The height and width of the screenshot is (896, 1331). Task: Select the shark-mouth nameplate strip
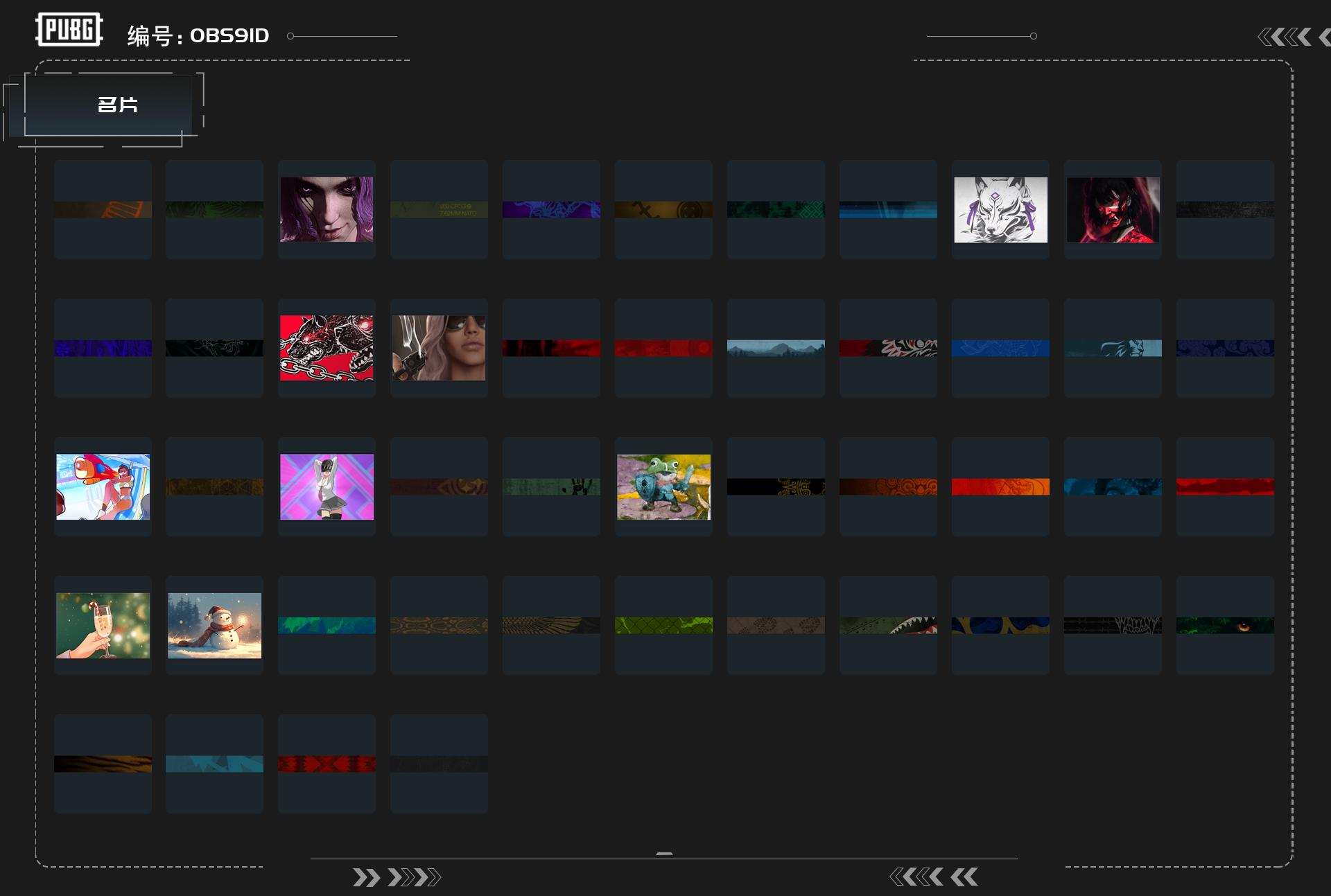click(888, 625)
